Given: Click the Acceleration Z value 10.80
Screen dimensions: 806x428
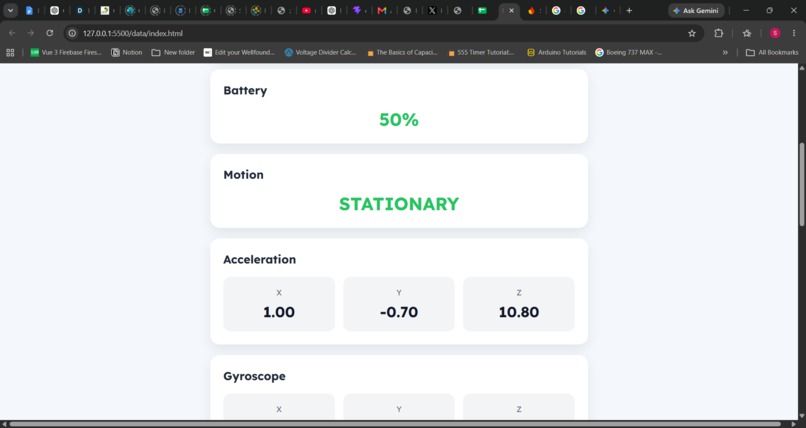Looking at the screenshot, I should click(x=519, y=312).
